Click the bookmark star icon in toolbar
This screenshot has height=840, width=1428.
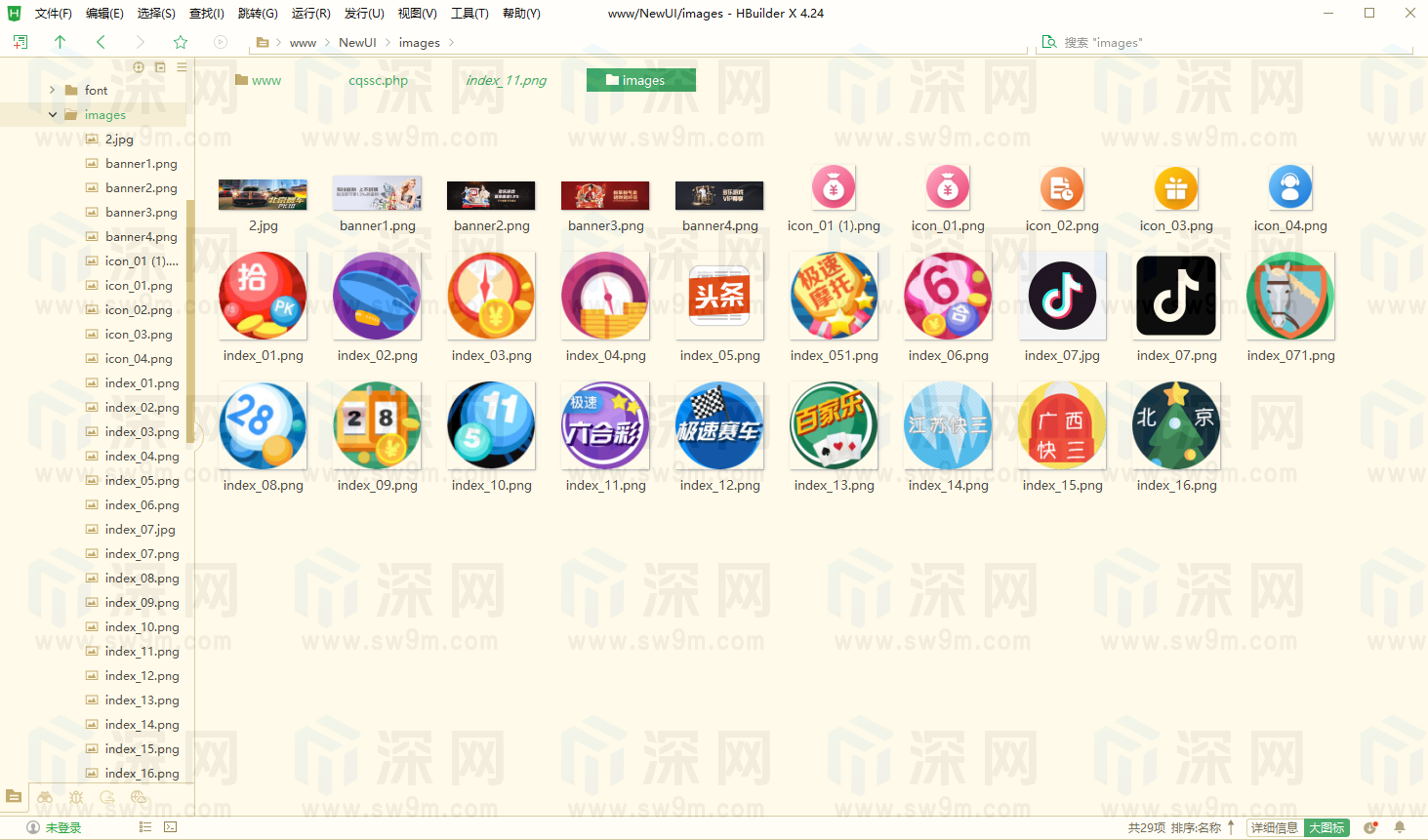point(181,42)
